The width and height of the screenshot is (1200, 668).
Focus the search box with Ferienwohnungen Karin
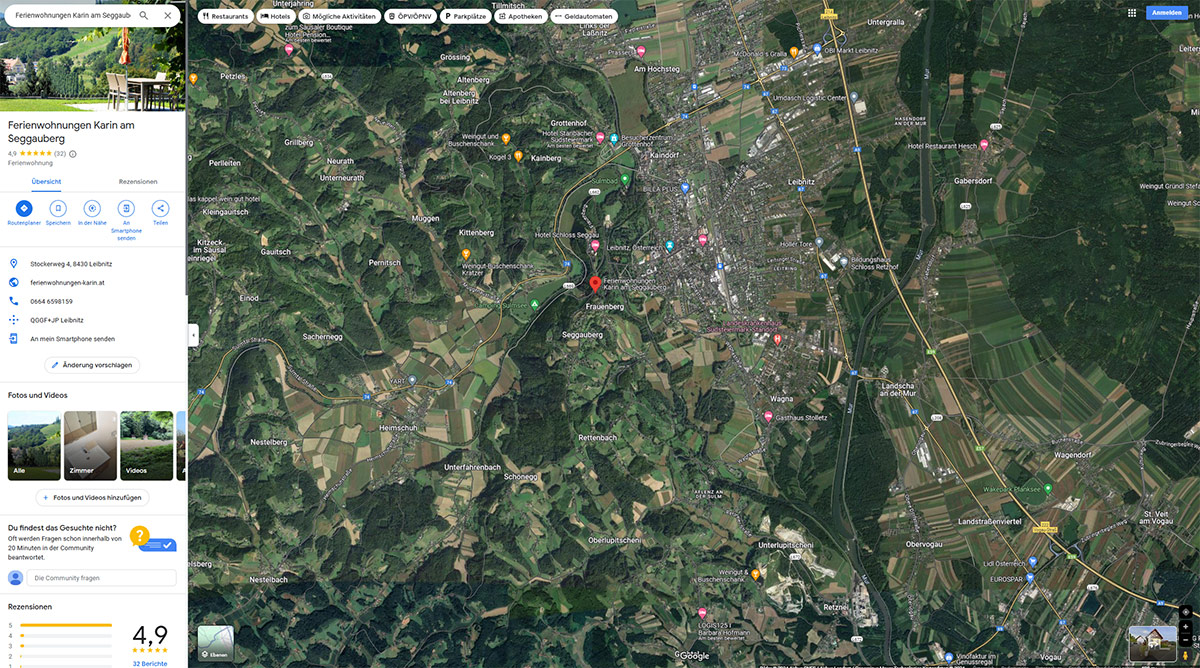tap(73, 16)
